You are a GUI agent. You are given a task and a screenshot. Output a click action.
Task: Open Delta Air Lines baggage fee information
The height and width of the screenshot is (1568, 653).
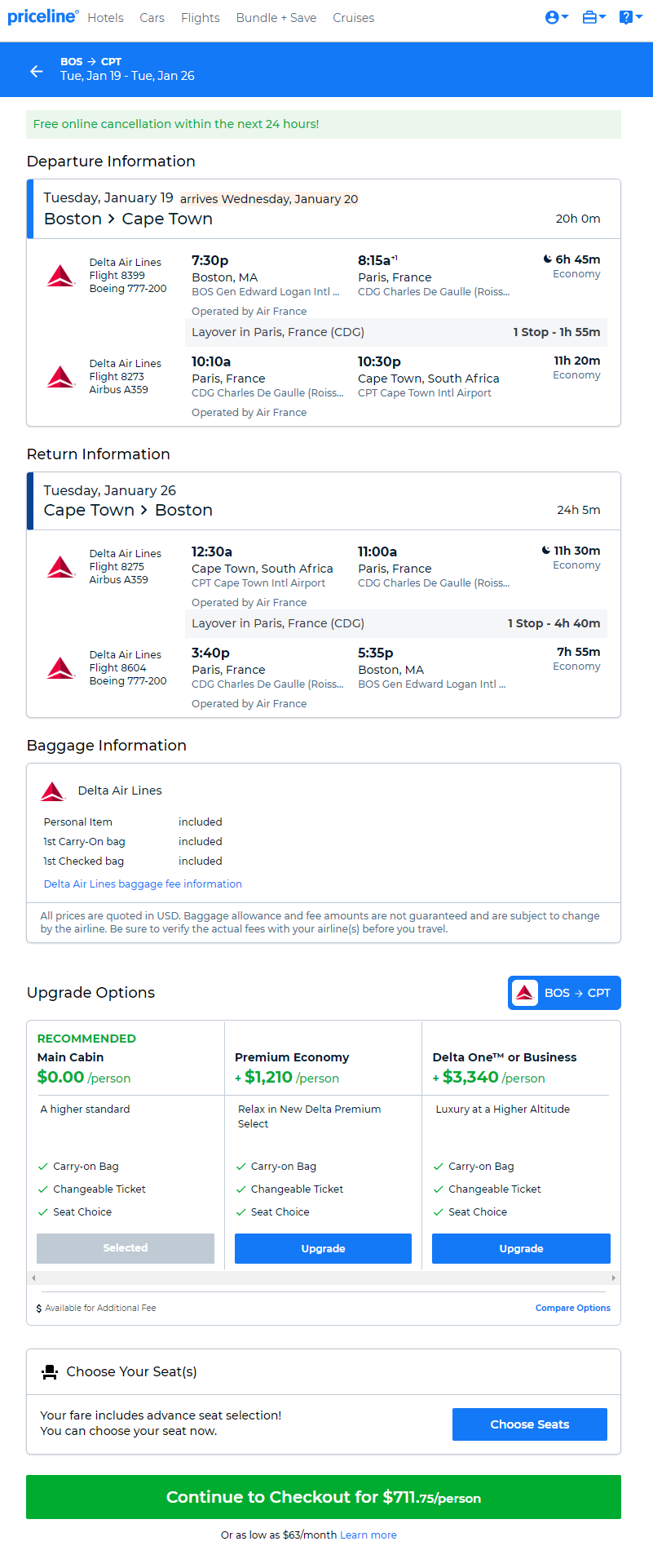tap(143, 884)
